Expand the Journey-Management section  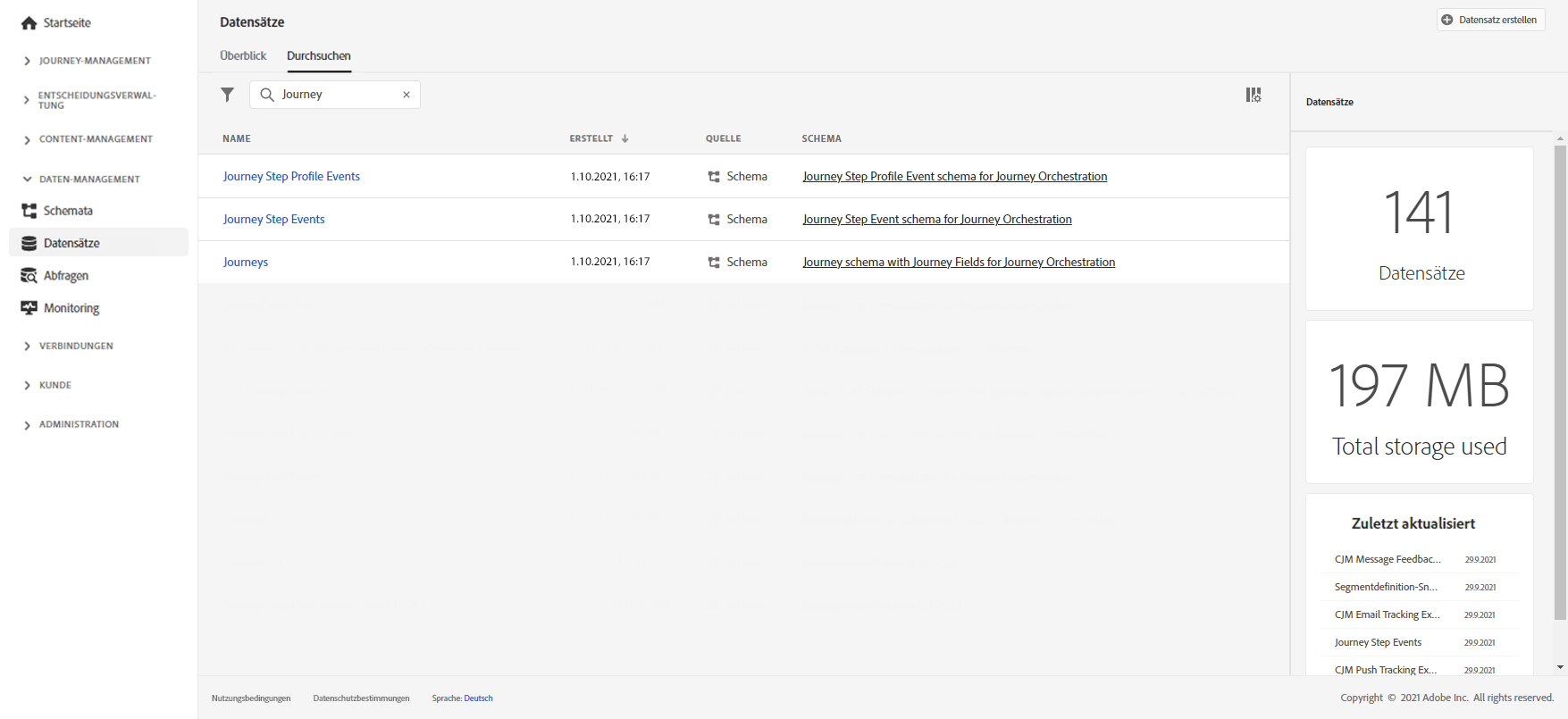27,61
